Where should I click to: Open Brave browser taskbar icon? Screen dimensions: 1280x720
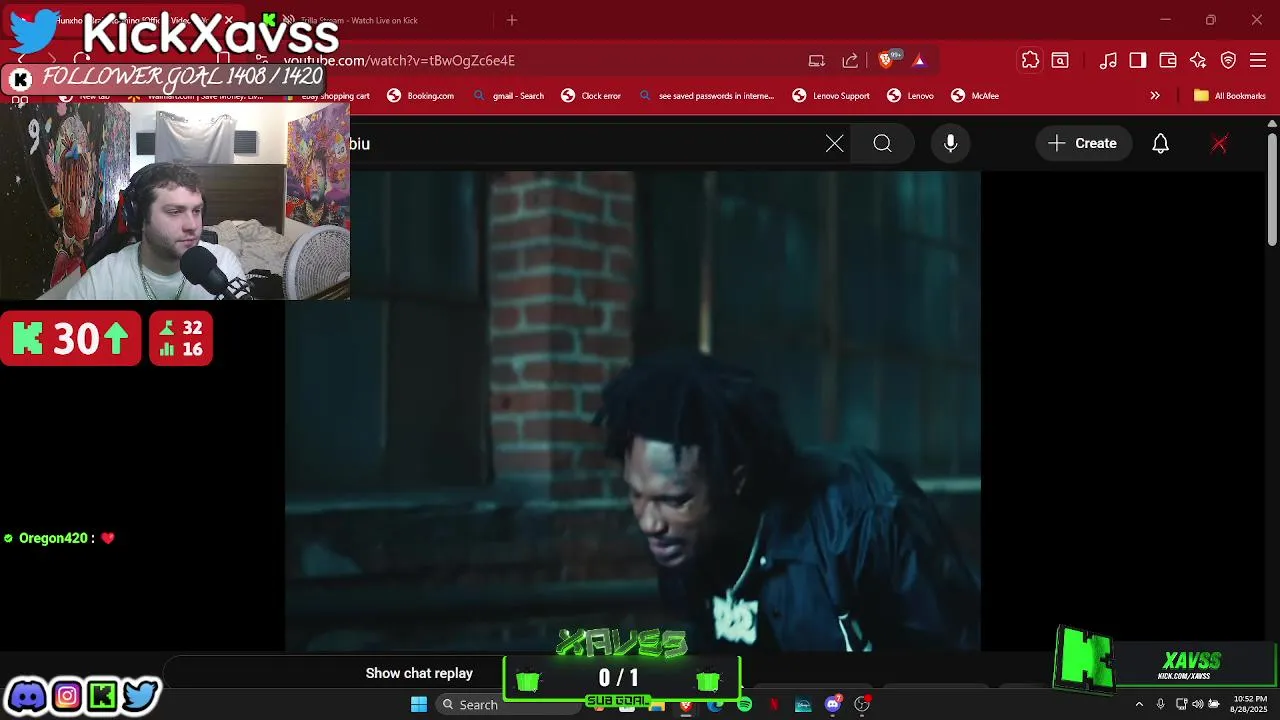(x=685, y=706)
